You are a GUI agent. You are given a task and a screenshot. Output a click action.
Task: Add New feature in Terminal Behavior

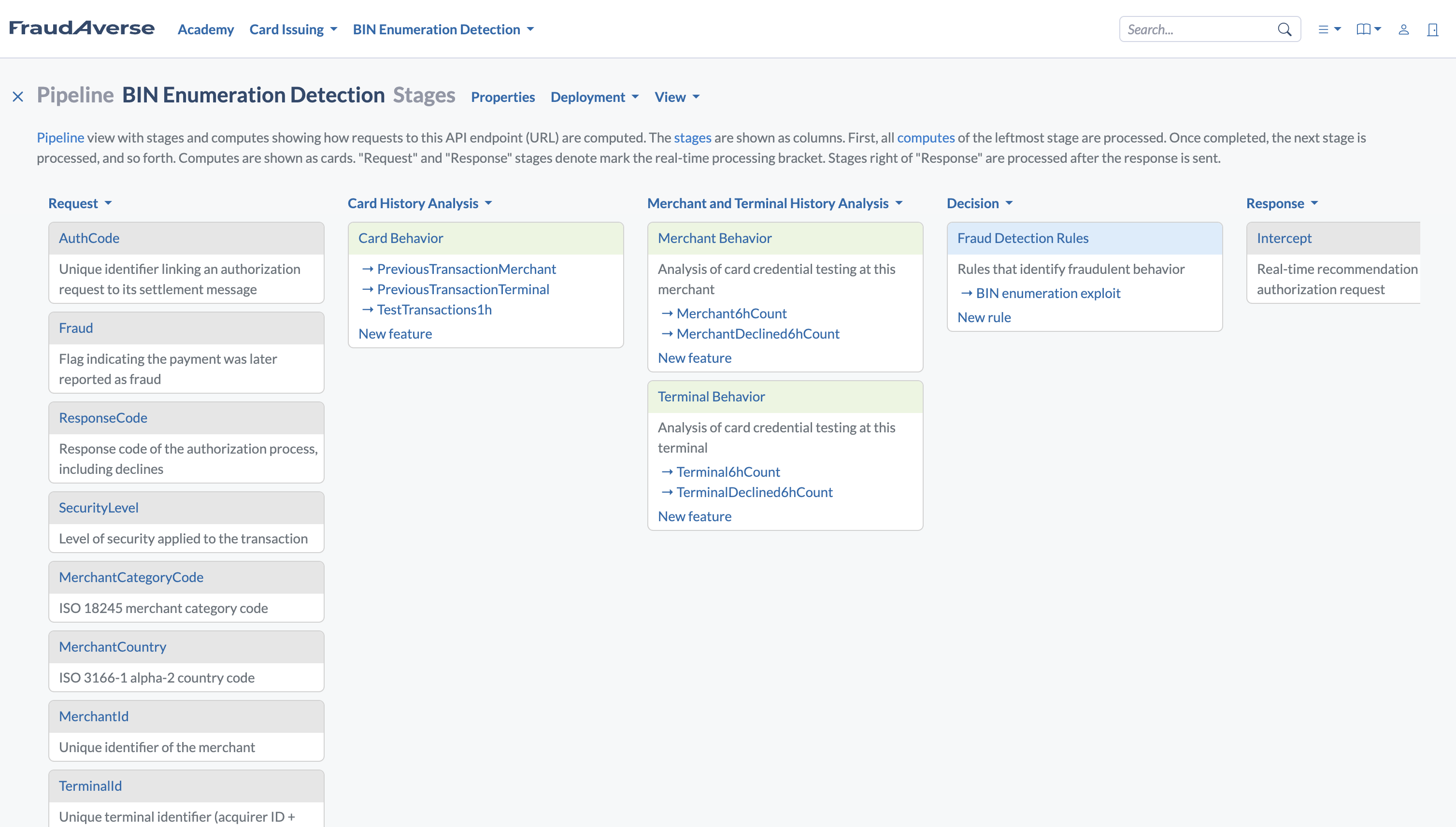tap(695, 516)
